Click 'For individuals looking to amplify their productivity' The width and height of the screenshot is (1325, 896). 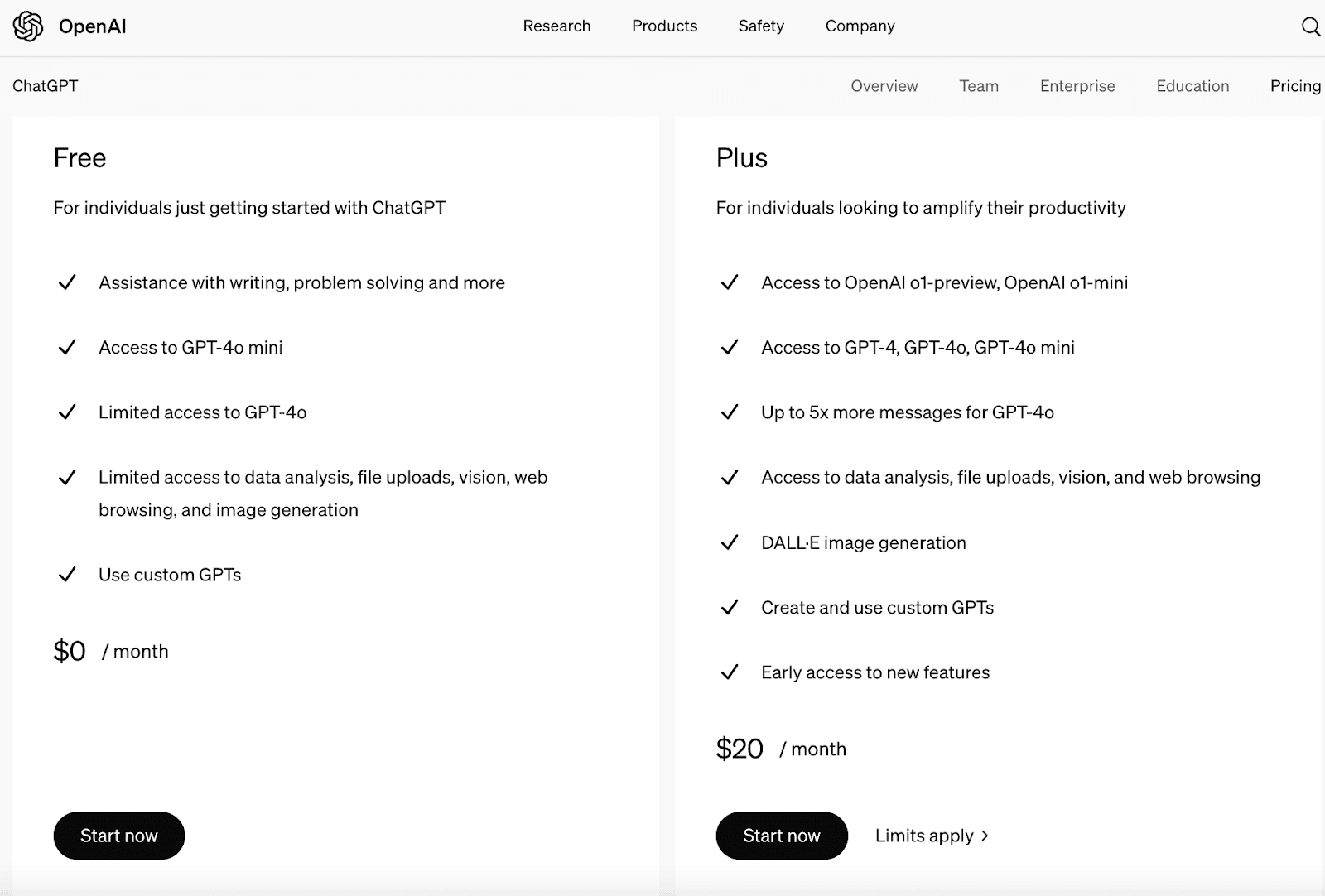[x=921, y=208]
